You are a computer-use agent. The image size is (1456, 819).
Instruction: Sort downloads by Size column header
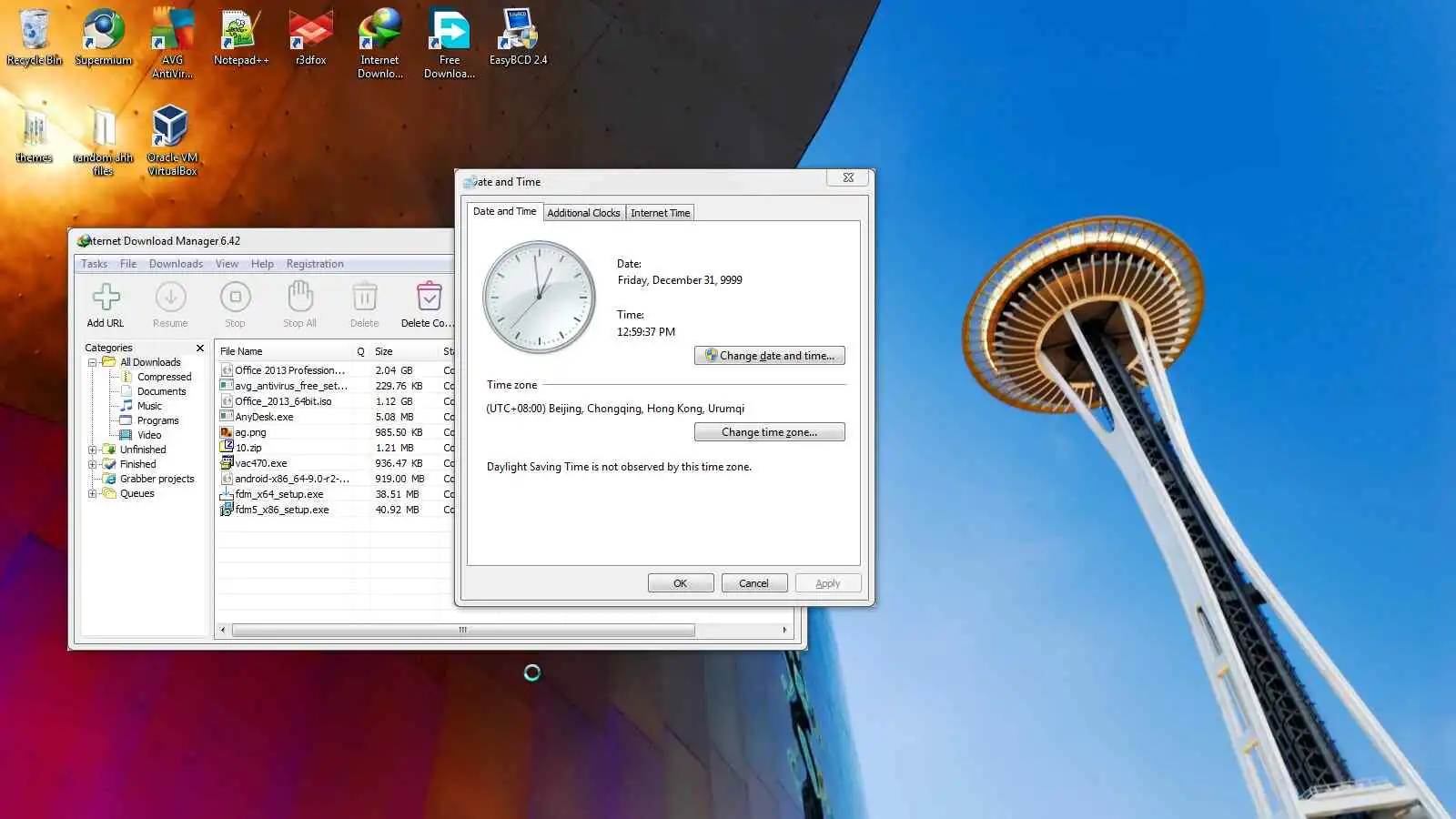(x=405, y=351)
